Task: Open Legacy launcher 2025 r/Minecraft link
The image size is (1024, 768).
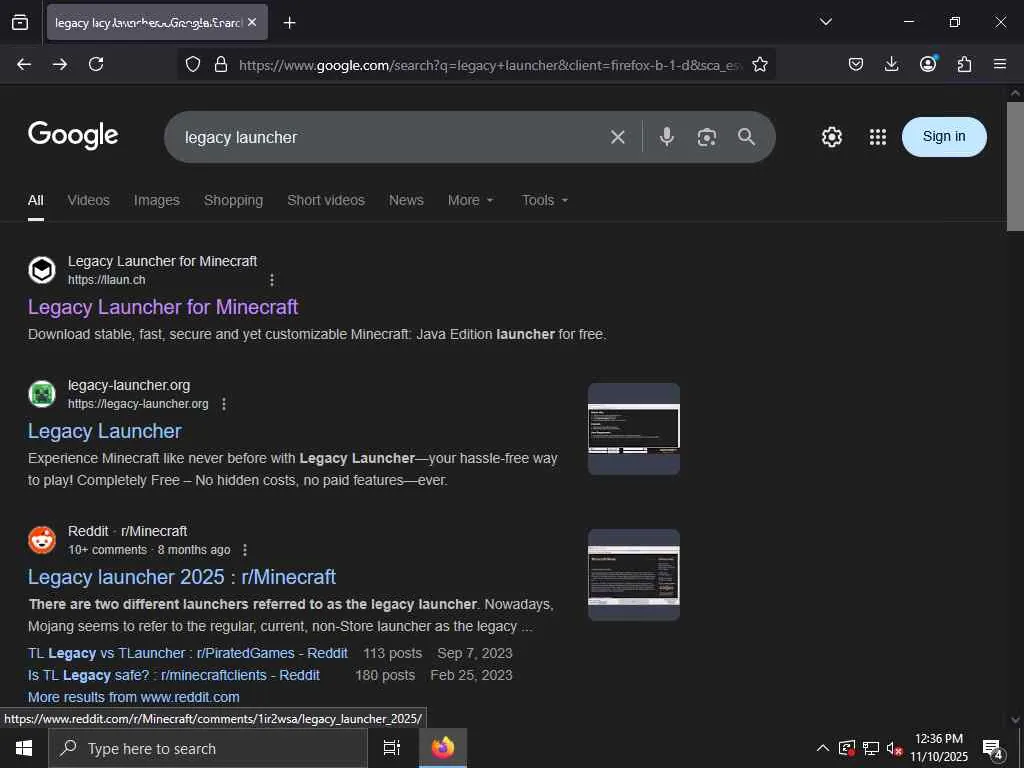Action: [182, 577]
